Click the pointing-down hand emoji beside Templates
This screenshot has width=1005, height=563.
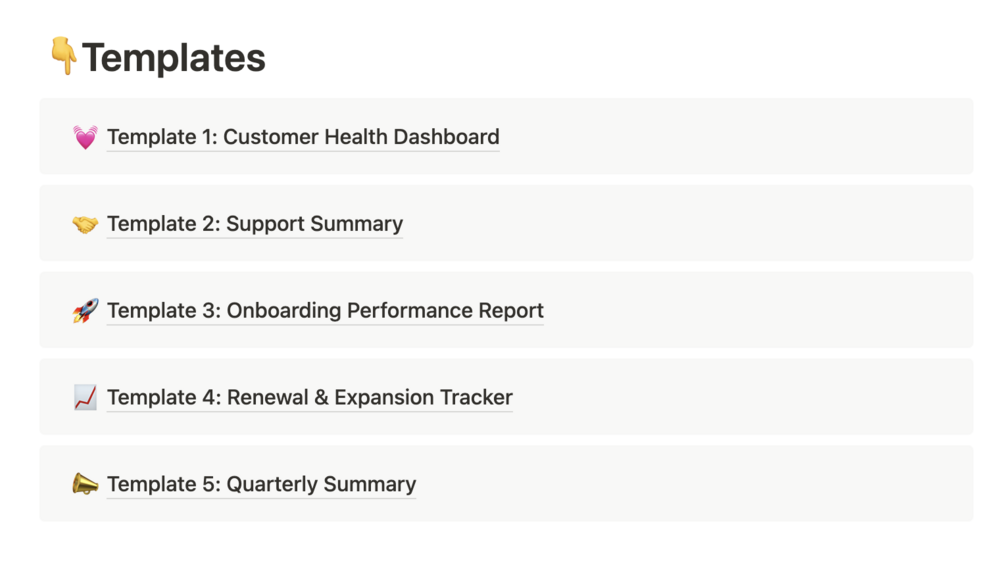[64, 56]
